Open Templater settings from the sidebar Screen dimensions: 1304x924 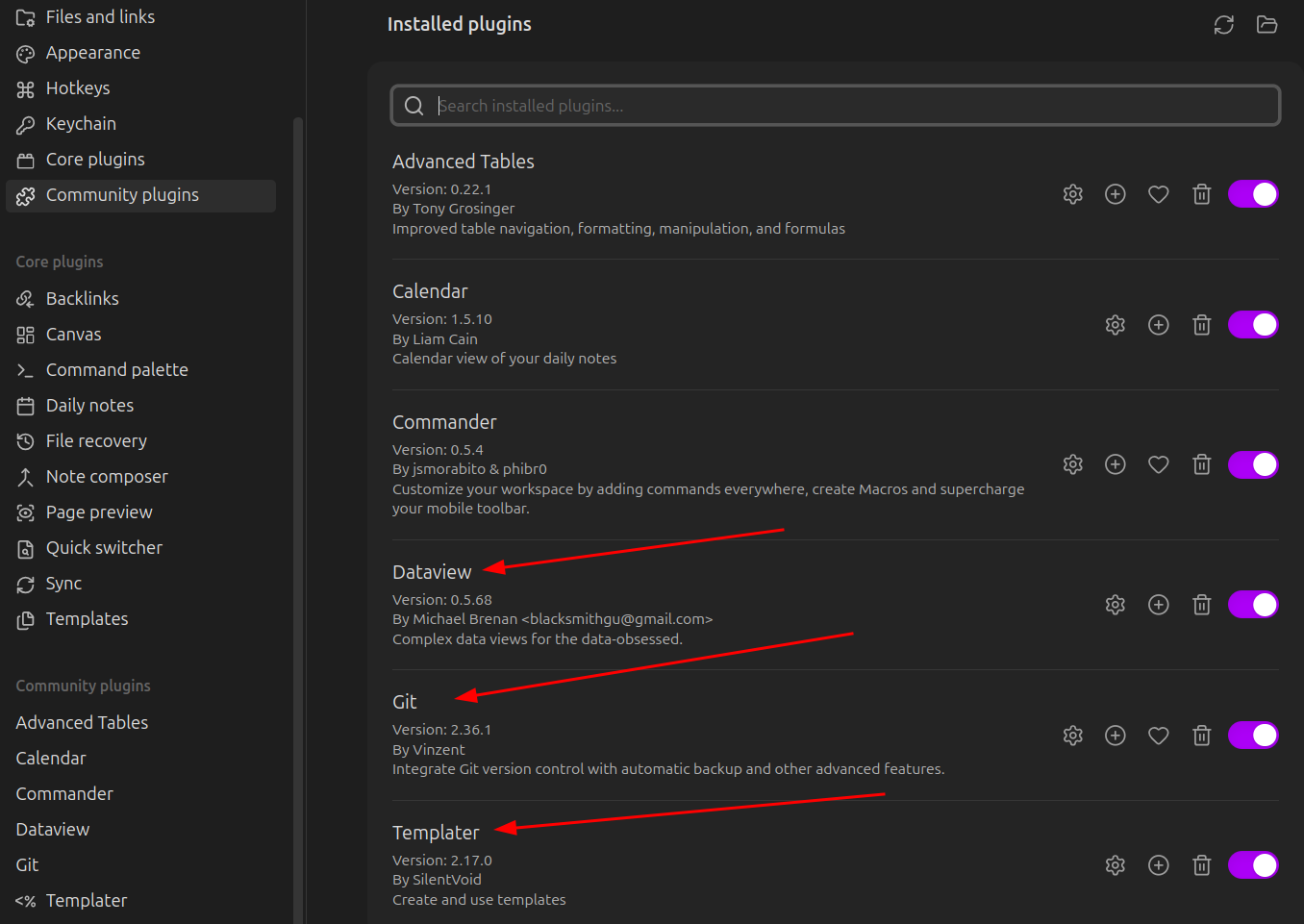(86, 901)
